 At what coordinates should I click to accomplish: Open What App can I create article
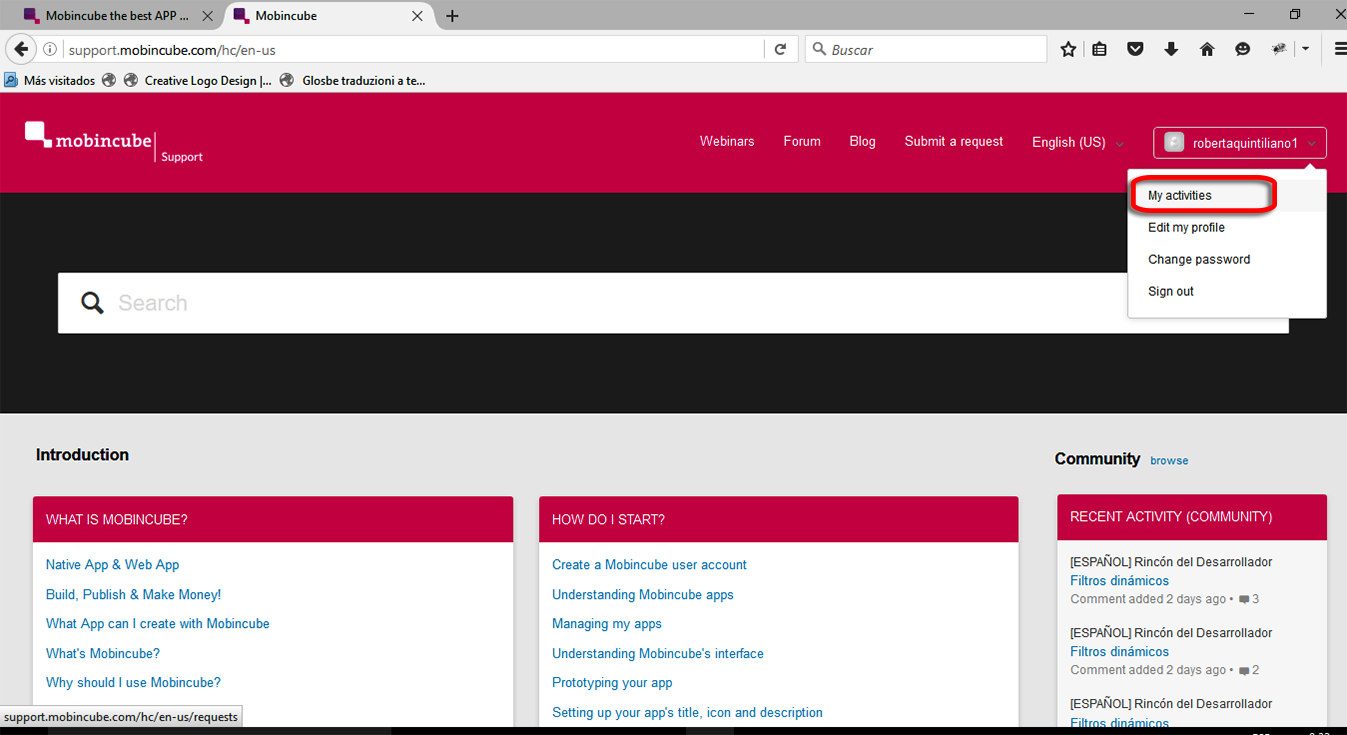pyautogui.click(x=157, y=624)
